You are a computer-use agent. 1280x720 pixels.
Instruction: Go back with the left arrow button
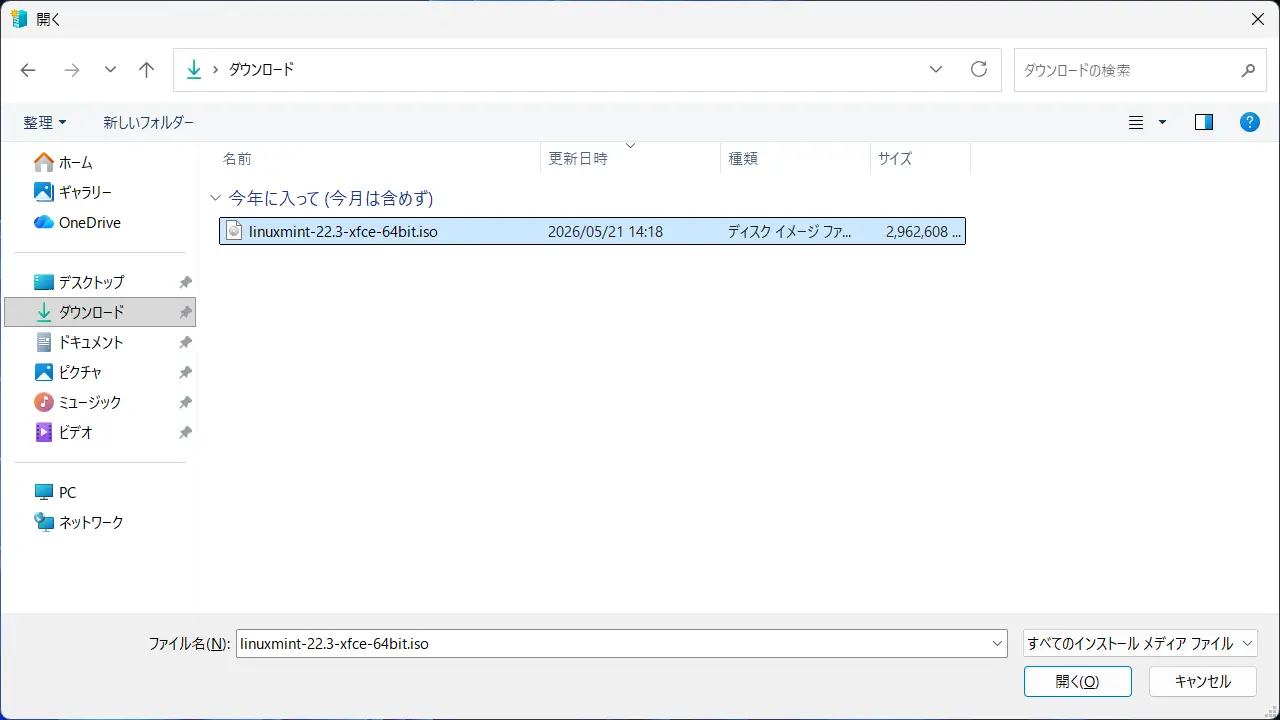tap(28, 70)
